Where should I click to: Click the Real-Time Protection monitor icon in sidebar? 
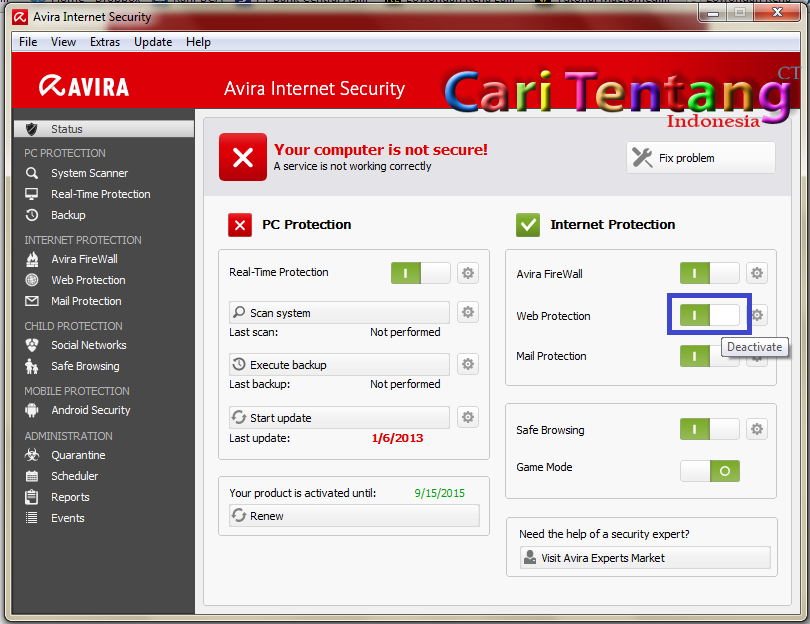[32, 194]
